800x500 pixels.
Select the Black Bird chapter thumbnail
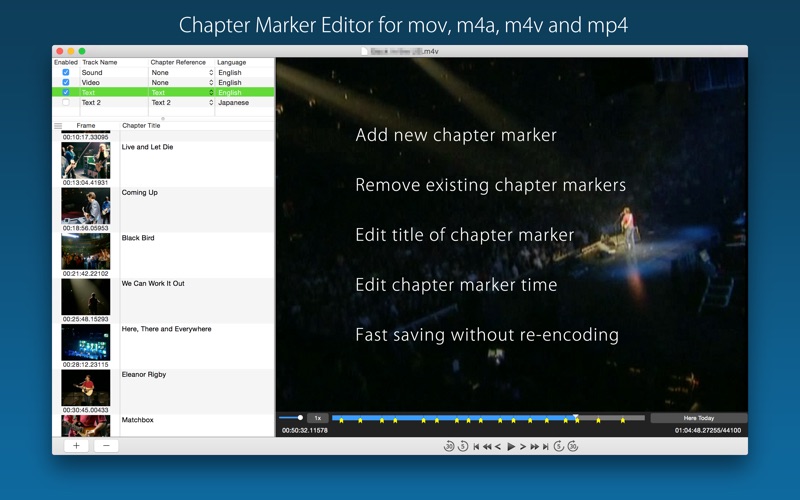(85, 251)
